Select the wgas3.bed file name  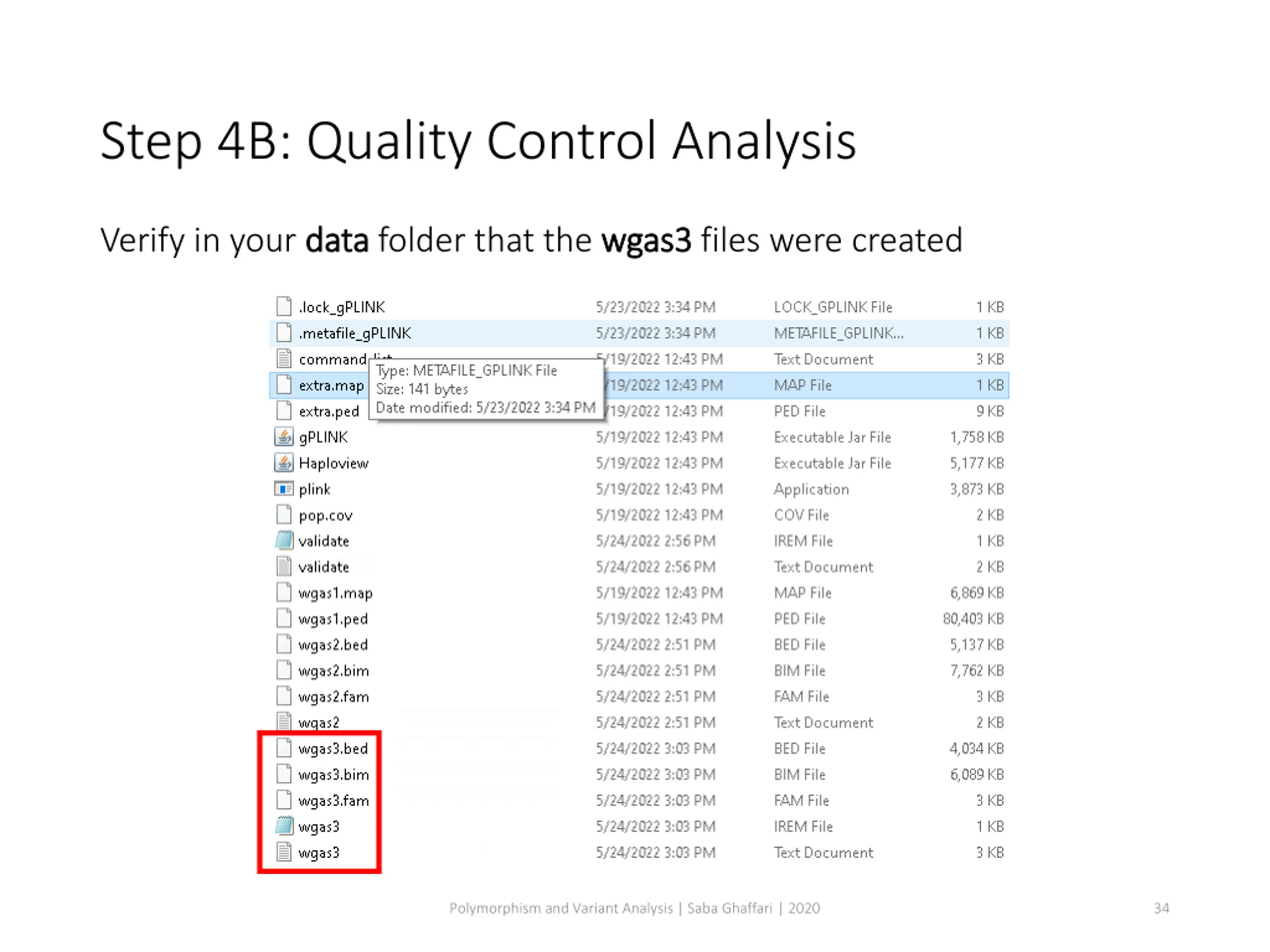point(333,749)
